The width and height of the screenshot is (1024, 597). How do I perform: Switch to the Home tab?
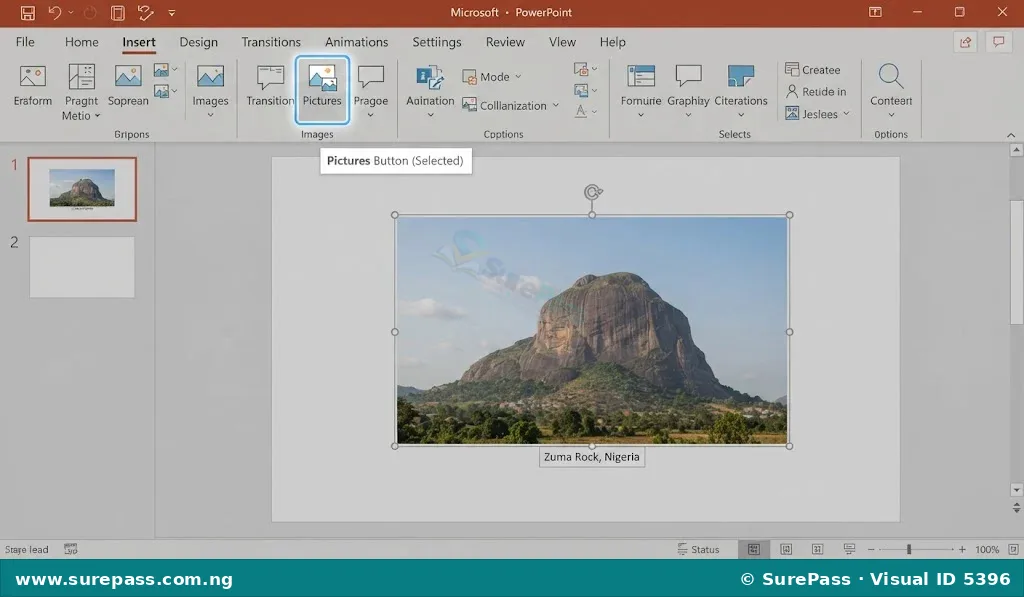[x=82, y=42]
